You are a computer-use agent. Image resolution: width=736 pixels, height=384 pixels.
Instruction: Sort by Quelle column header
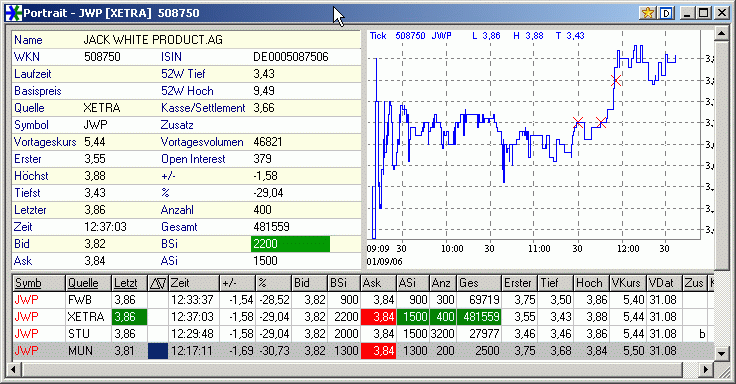(88, 283)
